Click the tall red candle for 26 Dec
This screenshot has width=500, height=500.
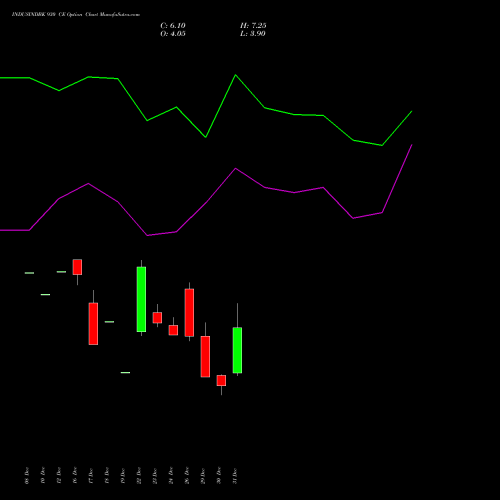tap(189, 312)
